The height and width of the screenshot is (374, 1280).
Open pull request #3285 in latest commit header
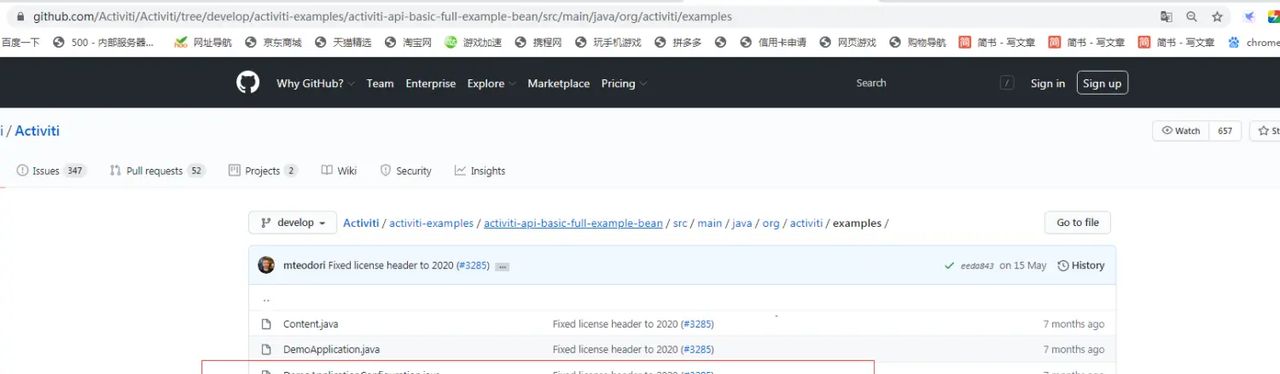[472, 265]
